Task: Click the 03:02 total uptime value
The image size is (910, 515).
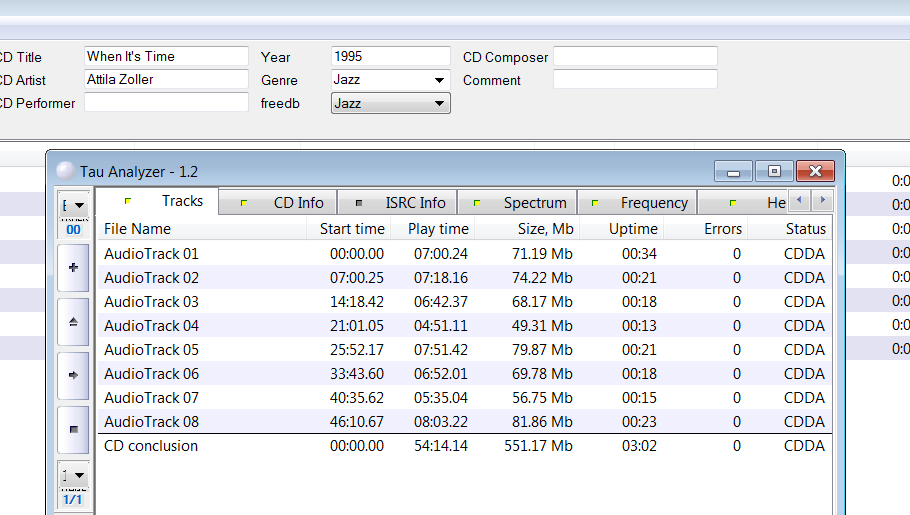Action: tap(639, 446)
